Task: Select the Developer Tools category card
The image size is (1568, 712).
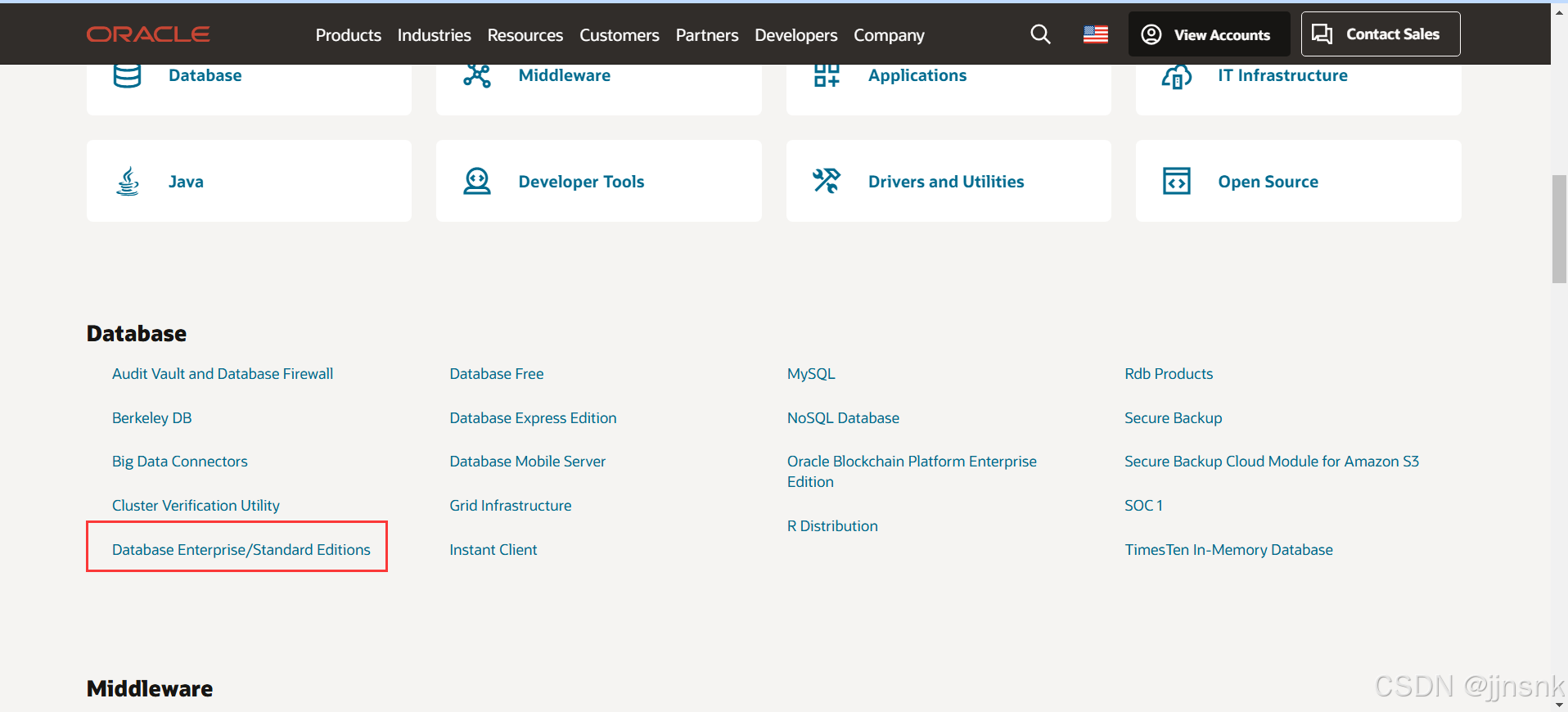Action: (599, 181)
